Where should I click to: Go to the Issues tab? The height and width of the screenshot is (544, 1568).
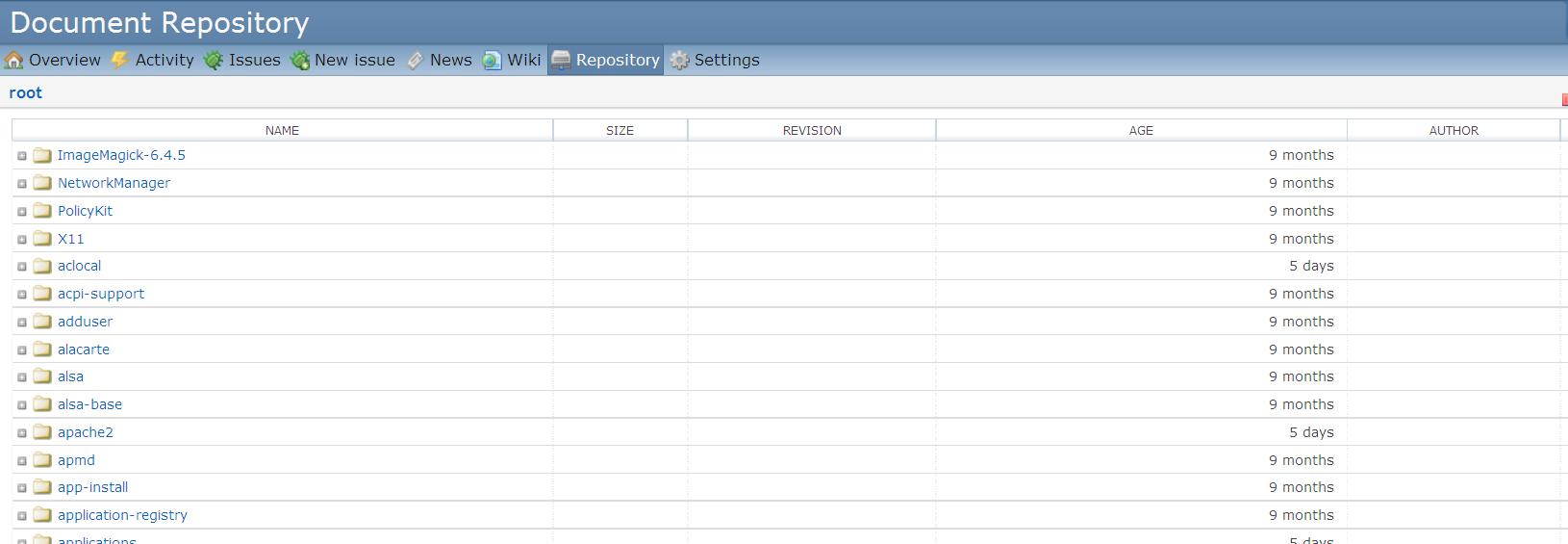point(242,60)
